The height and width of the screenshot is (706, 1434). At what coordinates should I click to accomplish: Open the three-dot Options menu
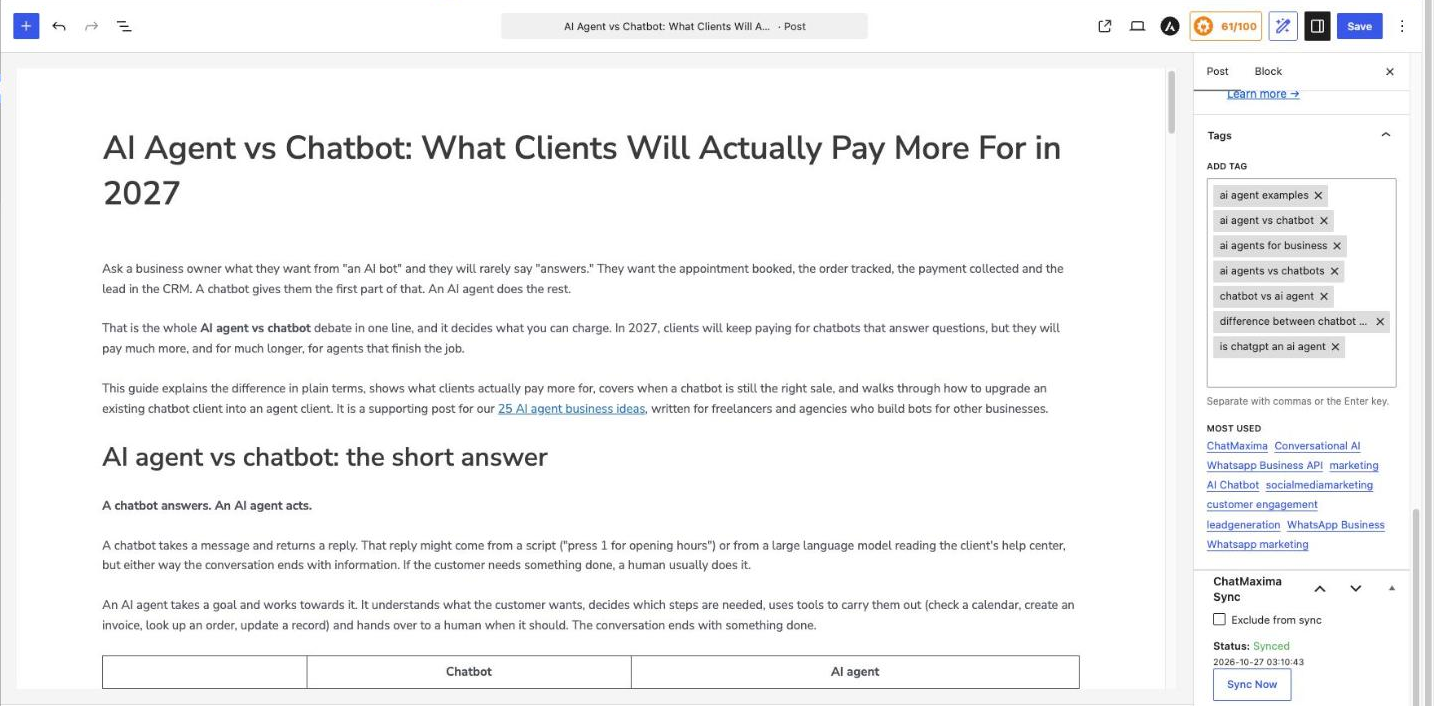coord(1402,26)
